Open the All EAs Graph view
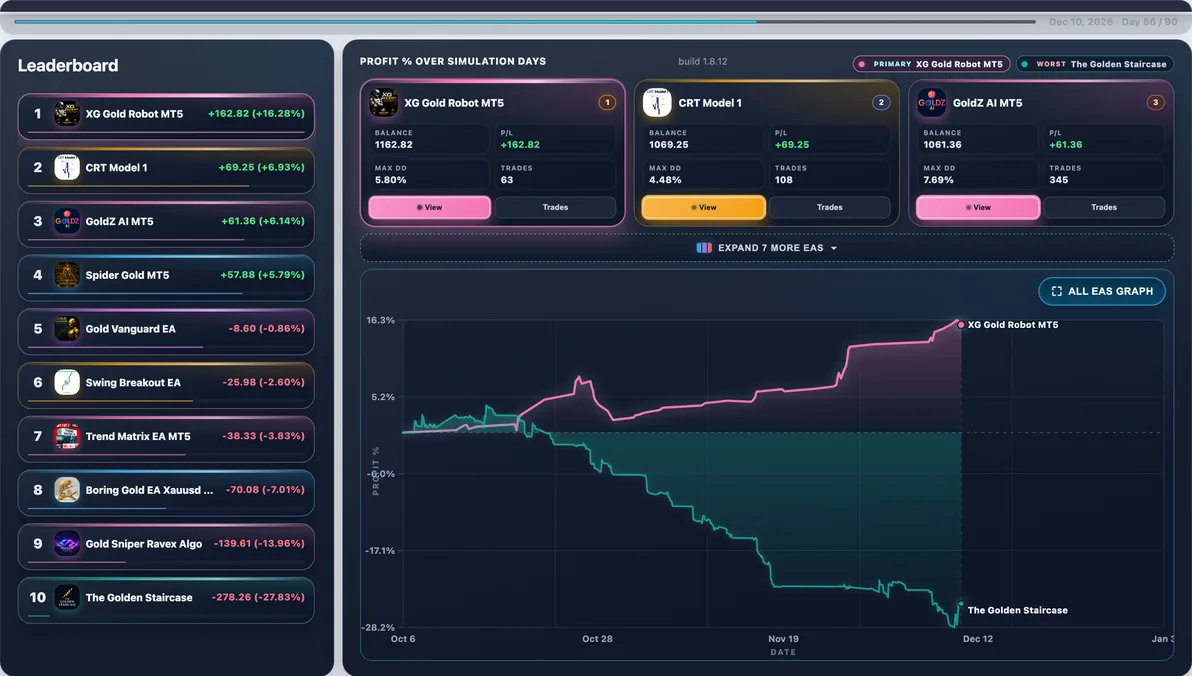This screenshot has width=1192, height=676. (x=1102, y=291)
